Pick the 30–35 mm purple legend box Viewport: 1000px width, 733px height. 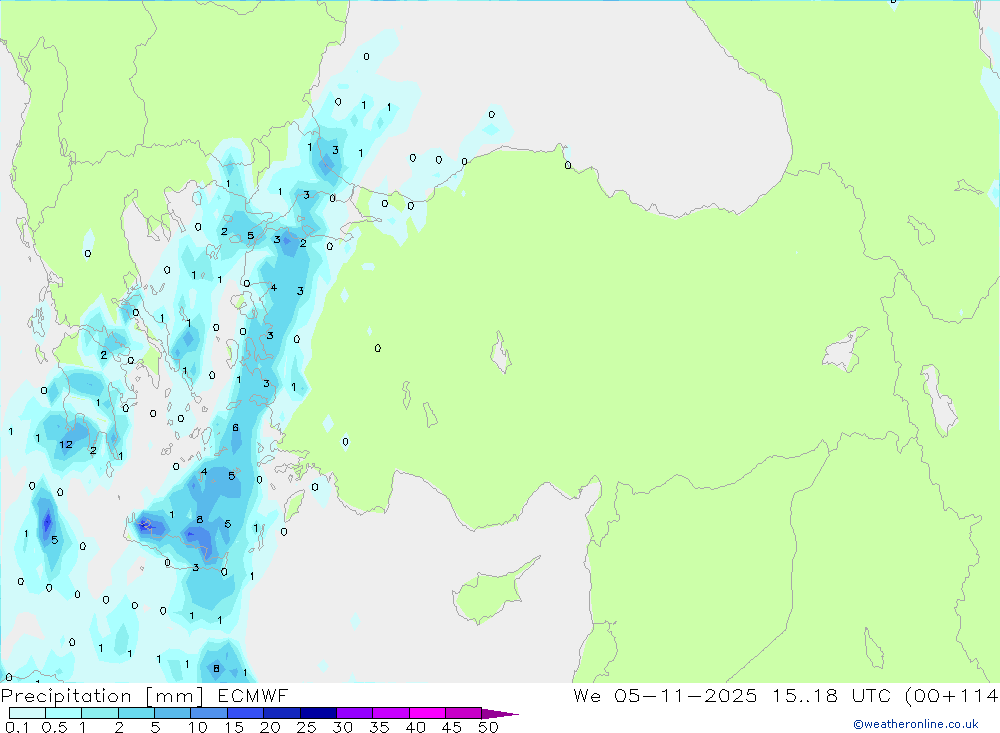[354, 713]
